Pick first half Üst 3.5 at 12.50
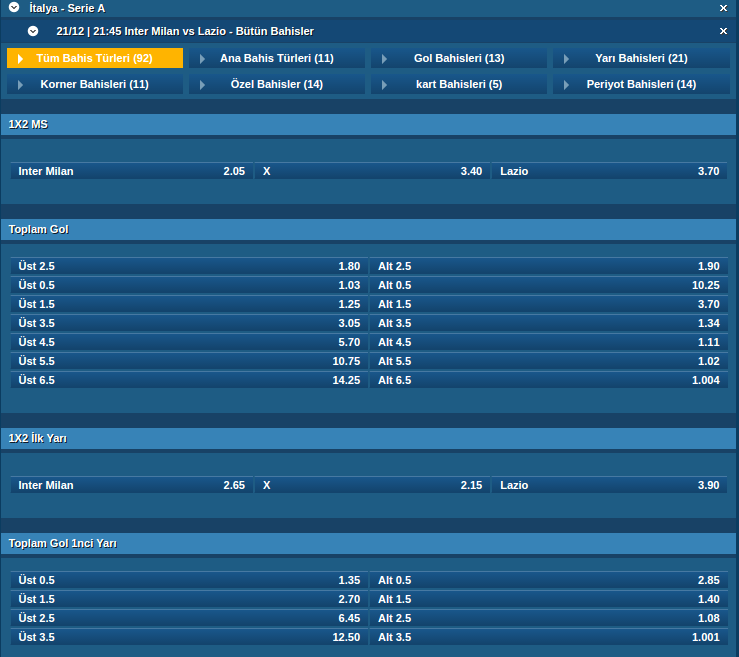 (189, 637)
